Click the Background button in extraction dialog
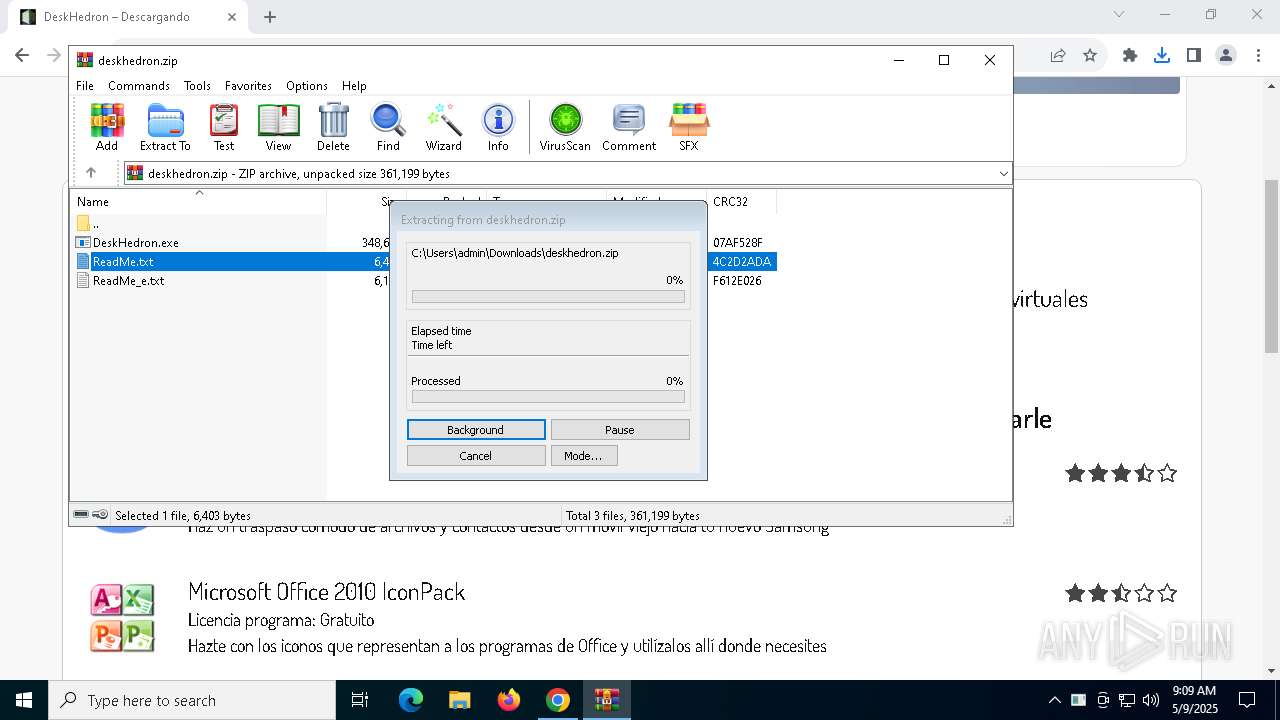Image resolution: width=1280 pixels, height=720 pixels. tap(476, 430)
